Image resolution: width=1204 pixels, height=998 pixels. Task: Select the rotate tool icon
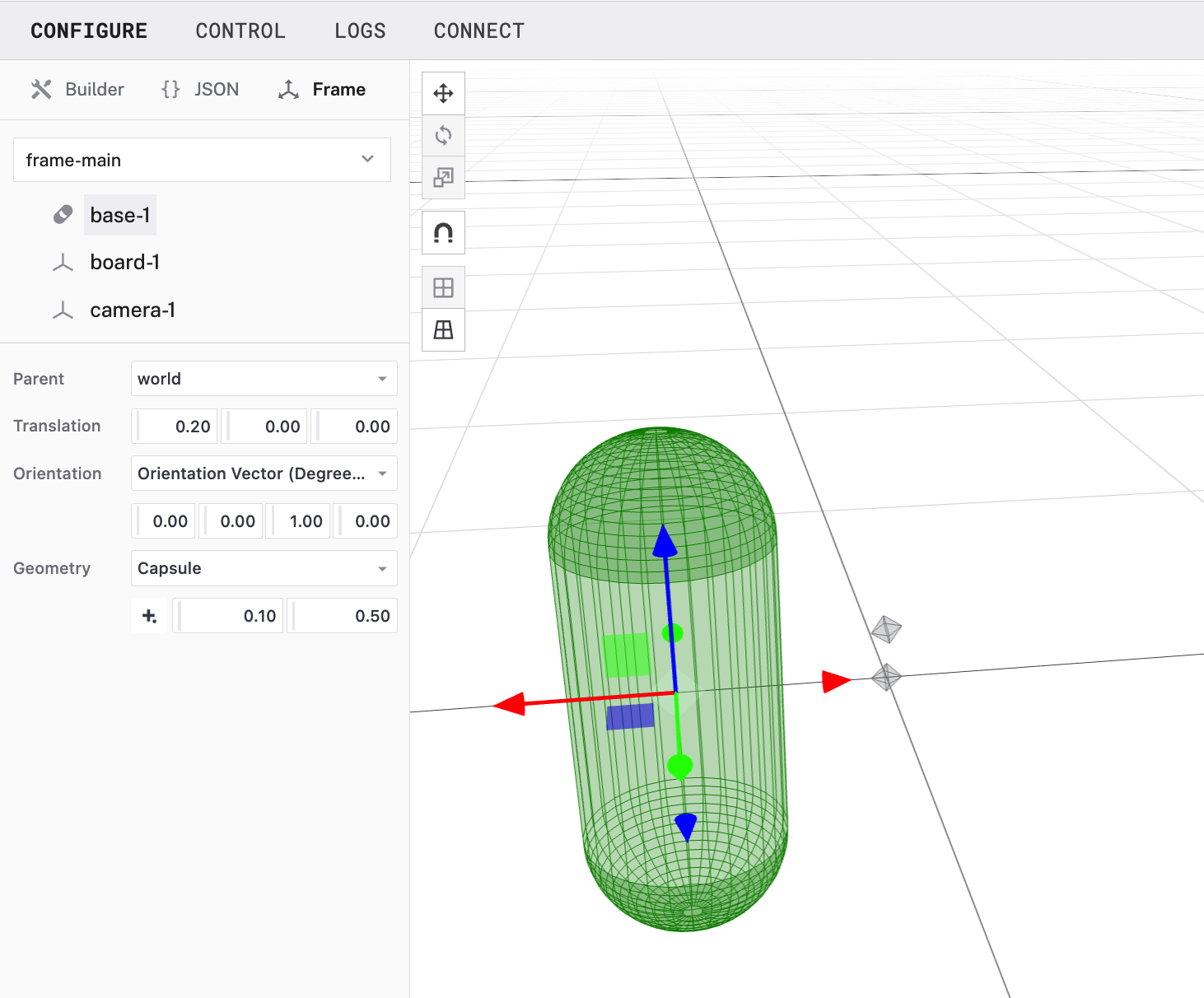[443, 135]
